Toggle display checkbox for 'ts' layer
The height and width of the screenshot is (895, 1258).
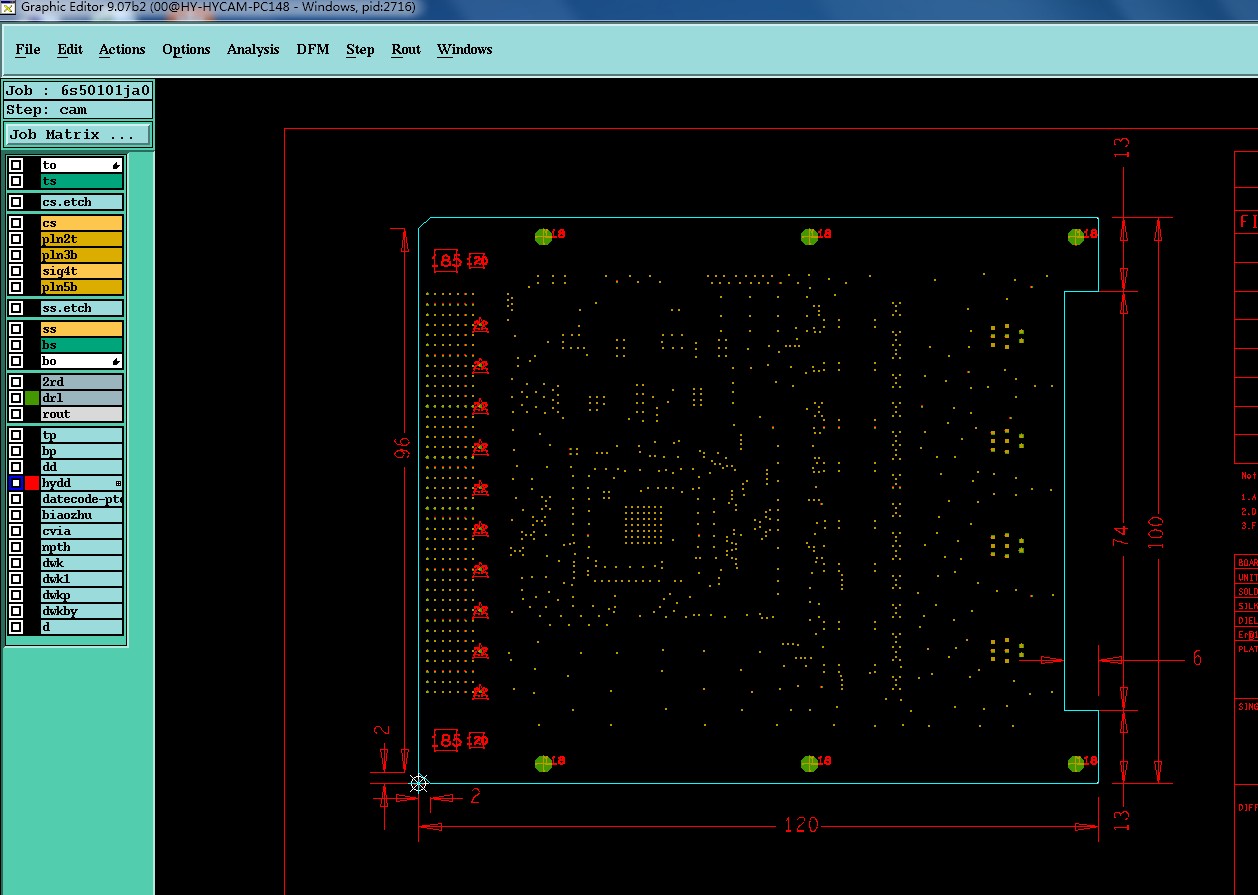pyautogui.click(x=16, y=181)
